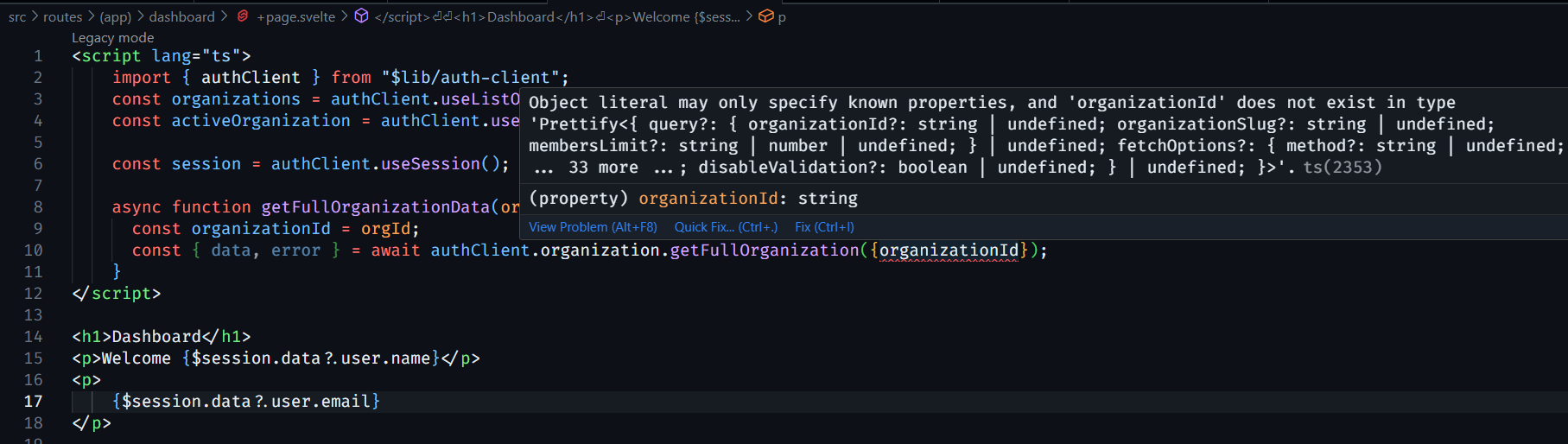
Task: Click line number 10 in gutter
Action: point(33,251)
